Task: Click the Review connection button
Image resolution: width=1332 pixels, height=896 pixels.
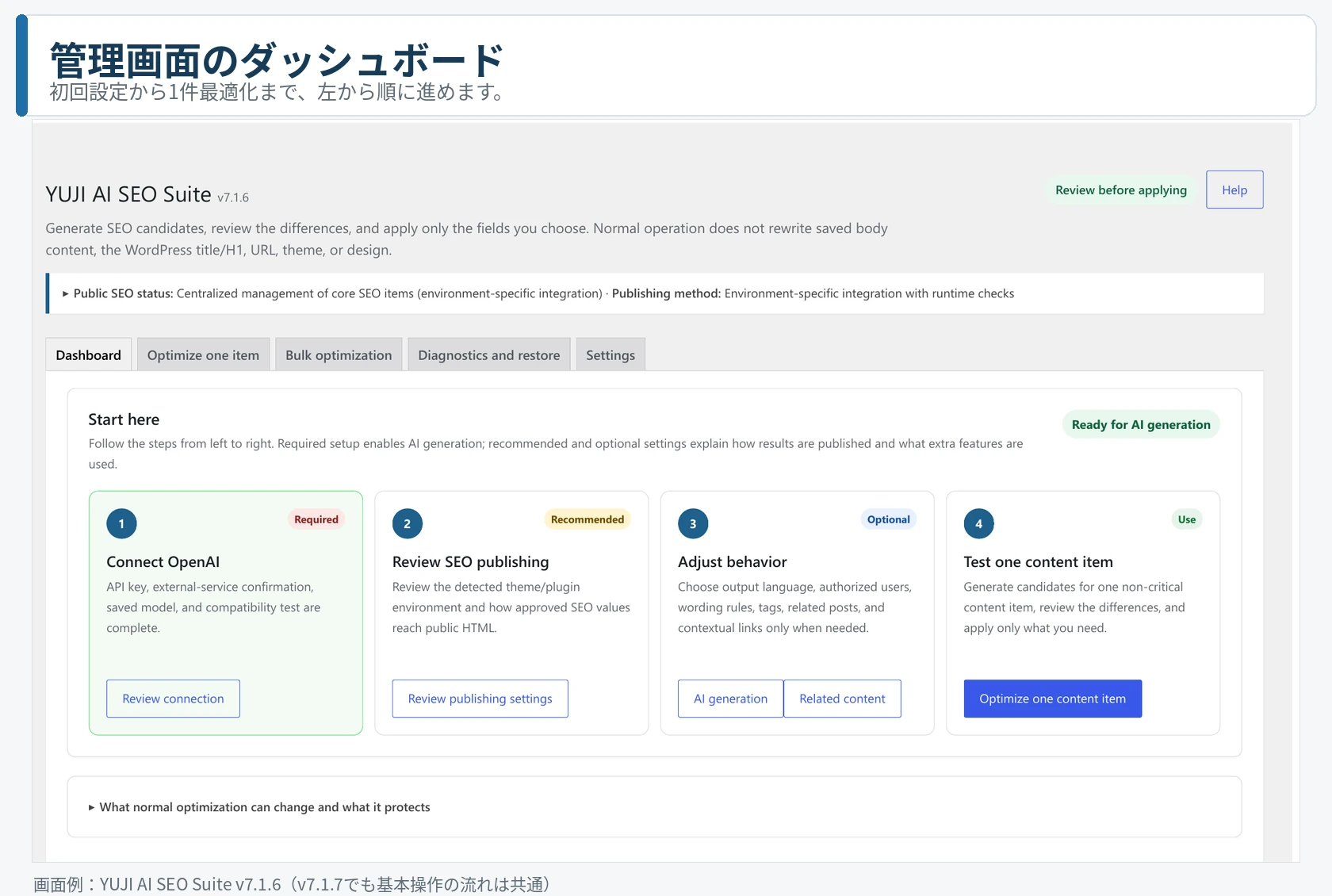Action: (173, 699)
